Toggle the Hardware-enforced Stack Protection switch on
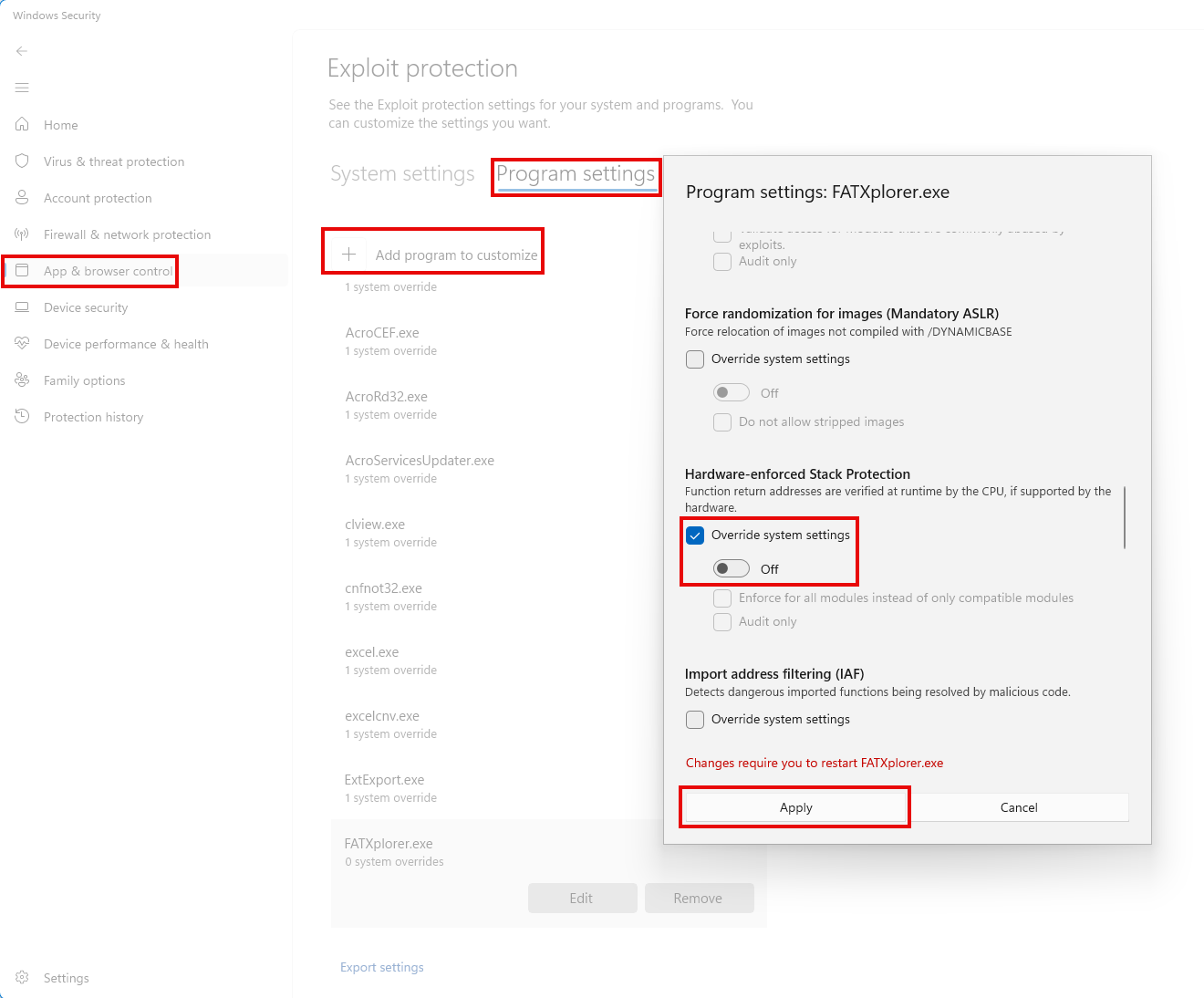The image size is (1204, 998). coord(732,568)
